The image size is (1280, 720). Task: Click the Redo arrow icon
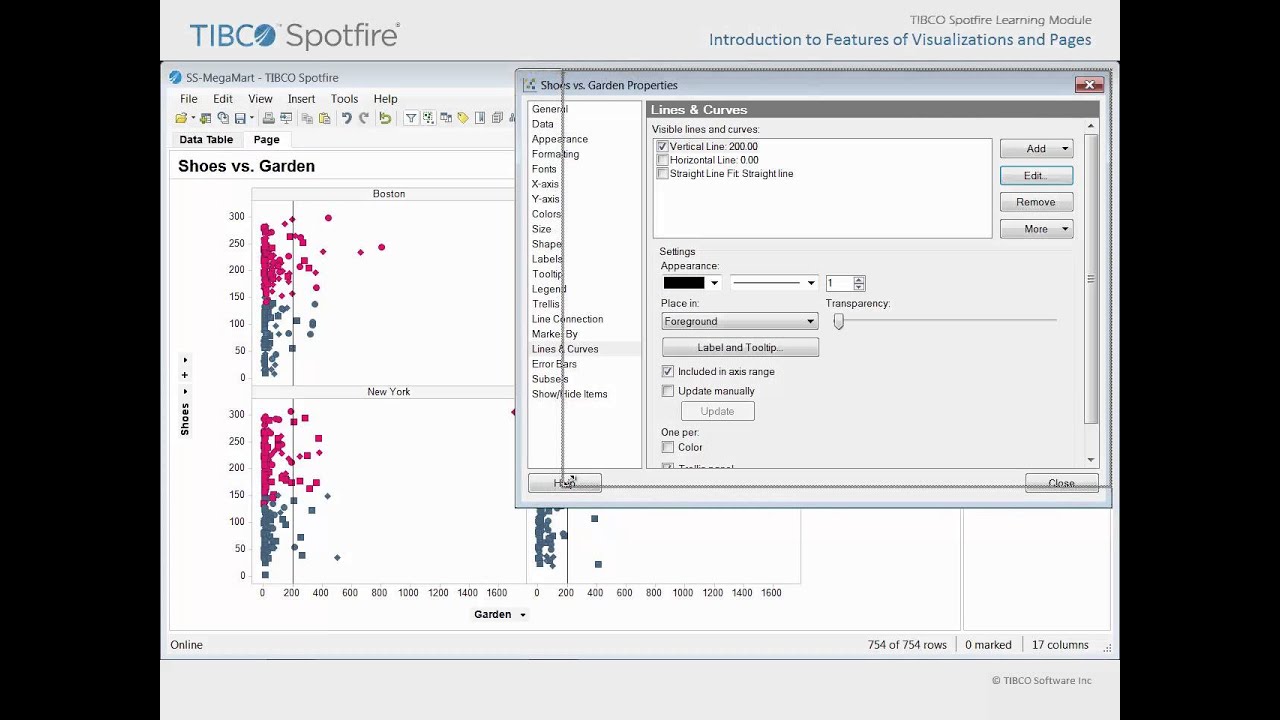pyautogui.click(x=364, y=118)
